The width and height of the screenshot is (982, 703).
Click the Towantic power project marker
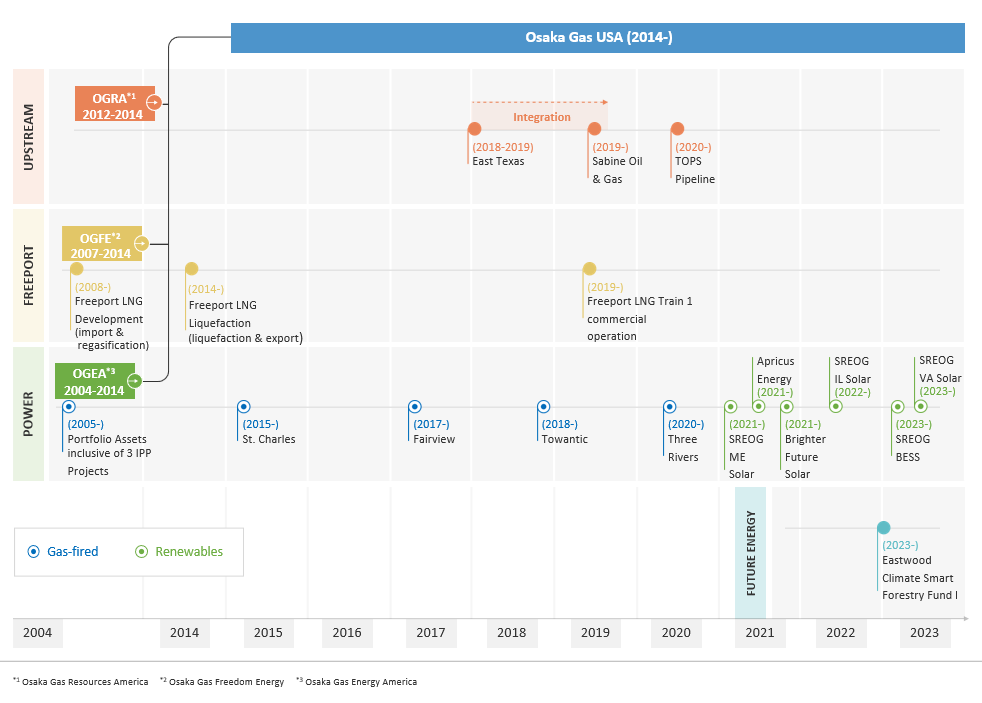coord(544,407)
